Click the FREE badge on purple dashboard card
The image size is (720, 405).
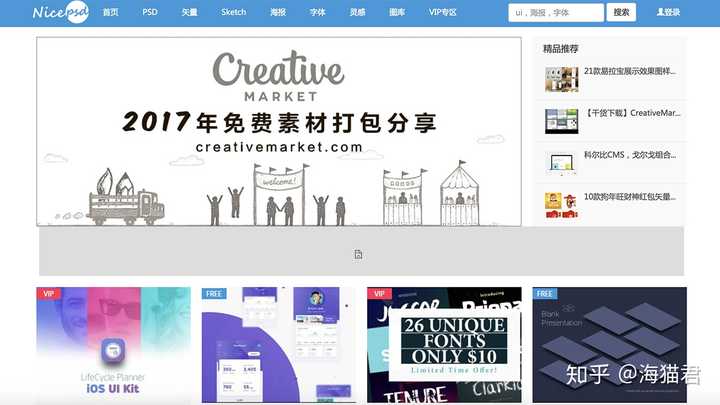pos(214,293)
